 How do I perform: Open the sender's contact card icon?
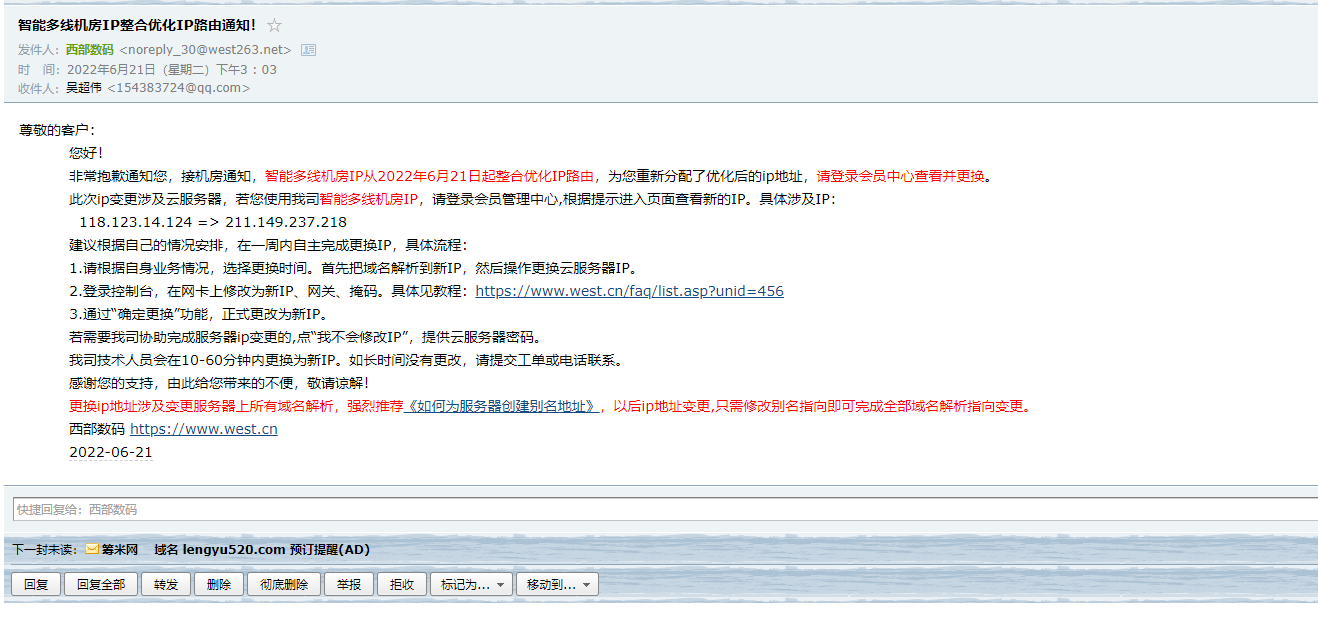(x=307, y=48)
